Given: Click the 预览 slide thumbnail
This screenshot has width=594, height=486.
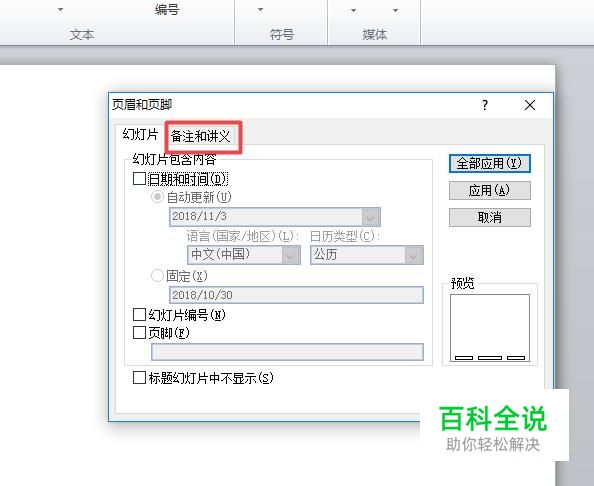Looking at the screenshot, I should [490, 328].
